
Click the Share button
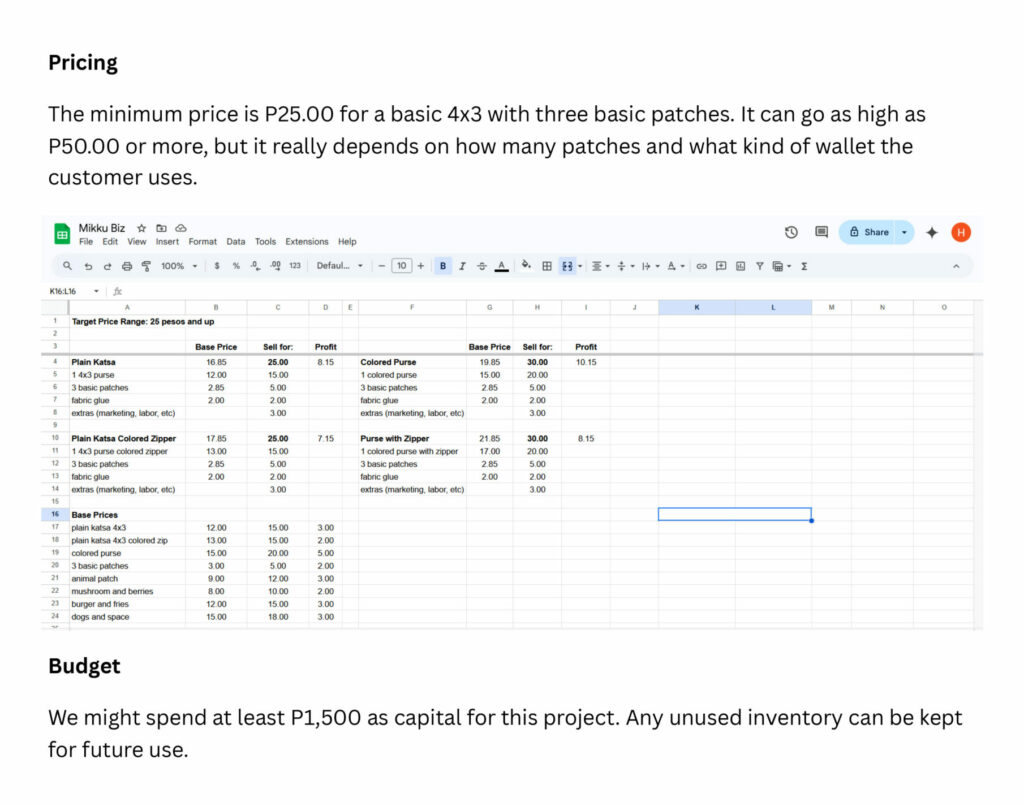point(868,232)
